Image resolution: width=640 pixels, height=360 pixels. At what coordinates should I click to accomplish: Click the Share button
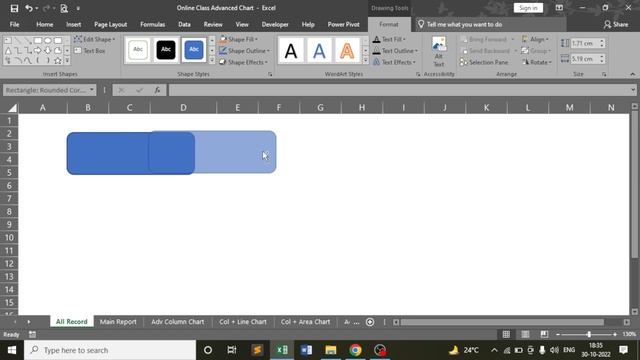tap(616, 24)
